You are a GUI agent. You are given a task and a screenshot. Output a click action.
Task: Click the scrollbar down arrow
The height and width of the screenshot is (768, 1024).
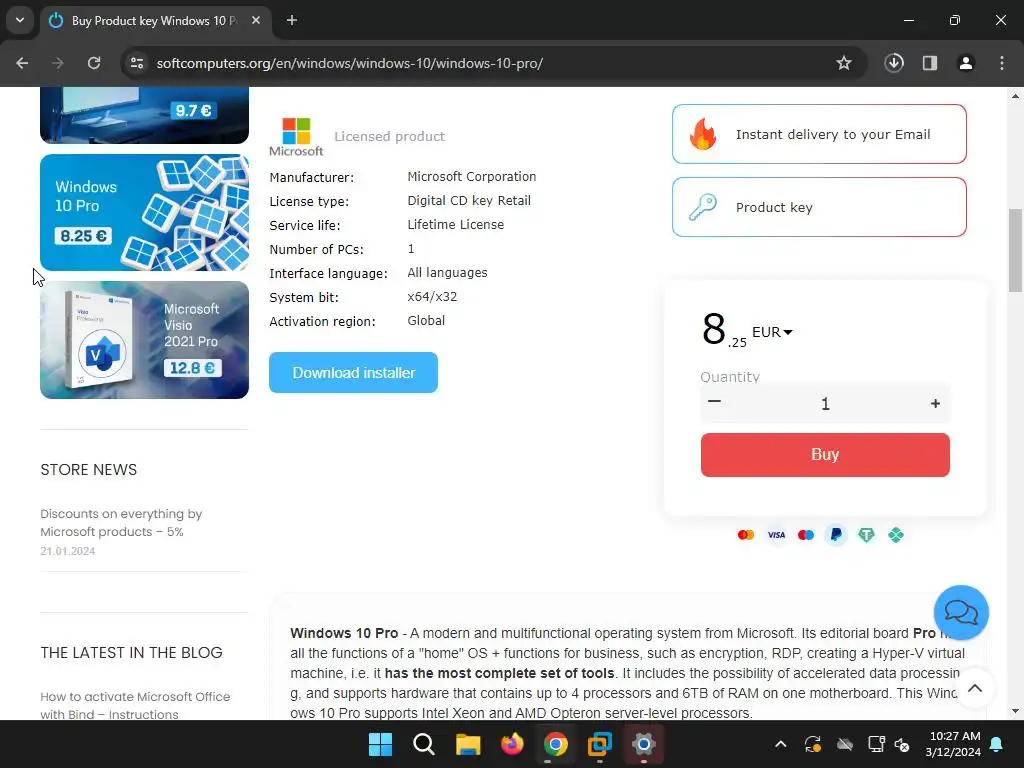(1015, 711)
